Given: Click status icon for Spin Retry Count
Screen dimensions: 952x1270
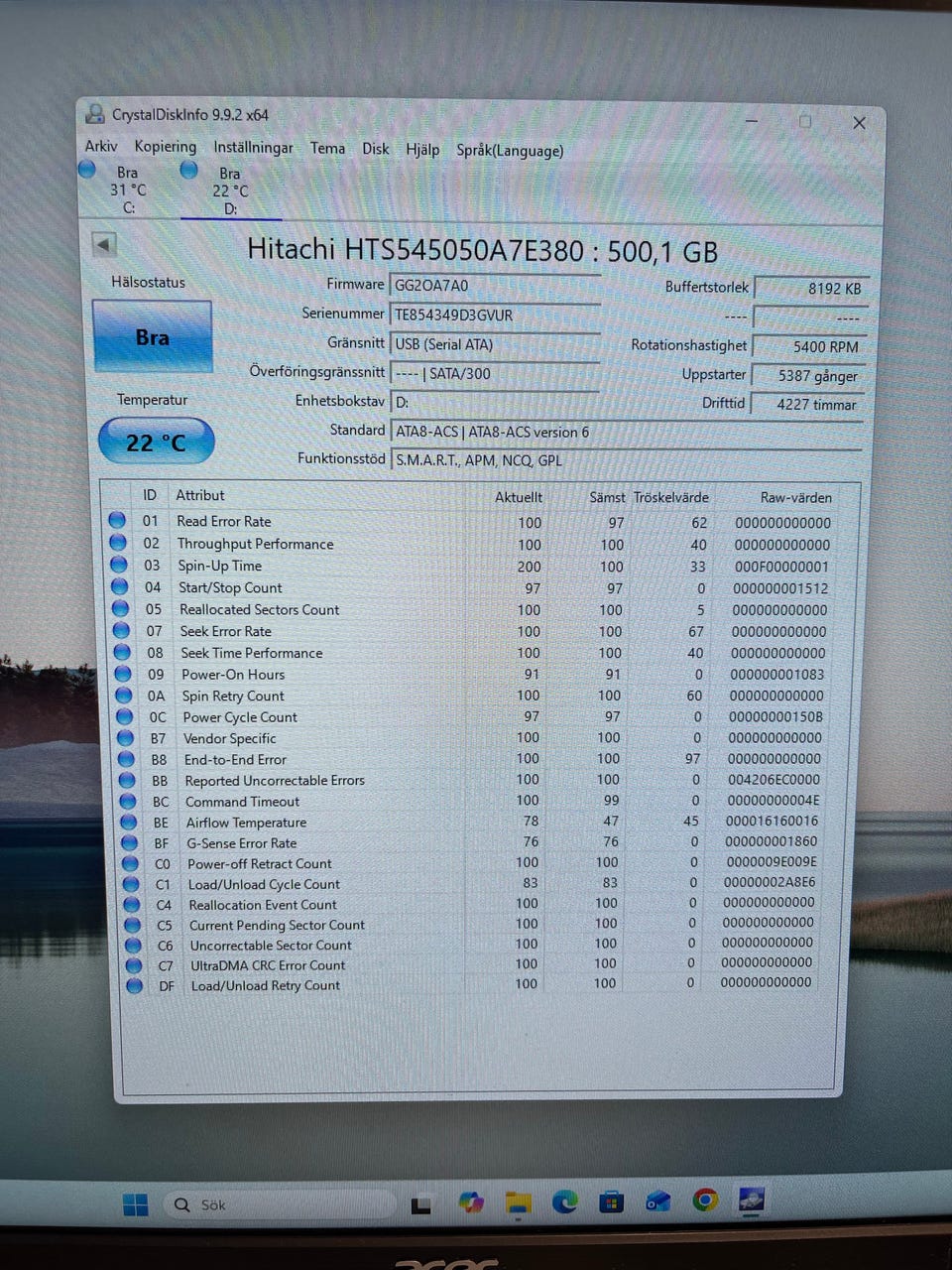Looking at the screenshot, I should pyautogui.click(x=124, y=695).
